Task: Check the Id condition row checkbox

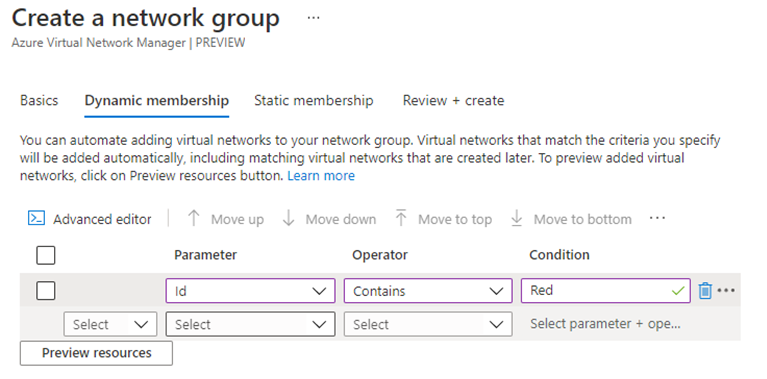Action: [x=46, y=291]
